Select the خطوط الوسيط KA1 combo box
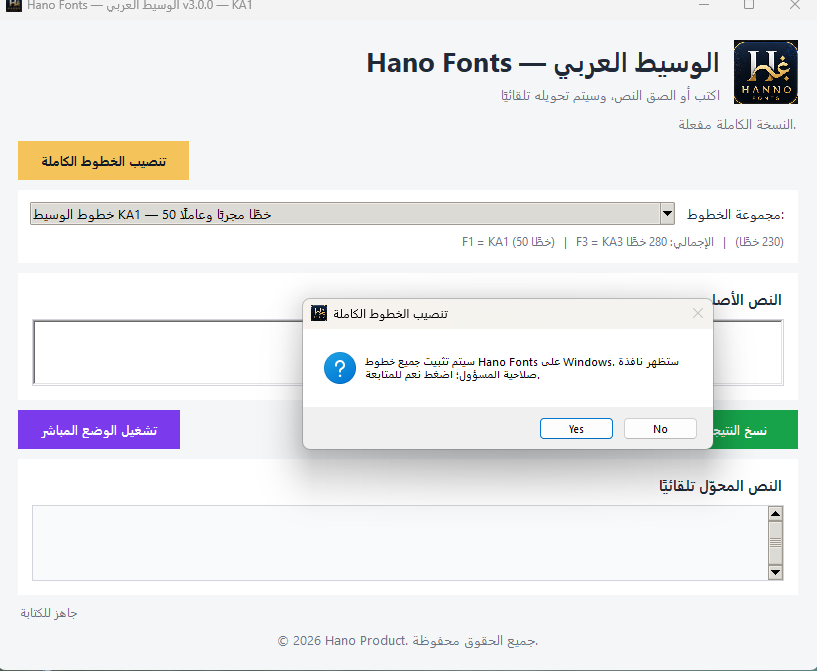817x671 pixels. tap(352, 214)
